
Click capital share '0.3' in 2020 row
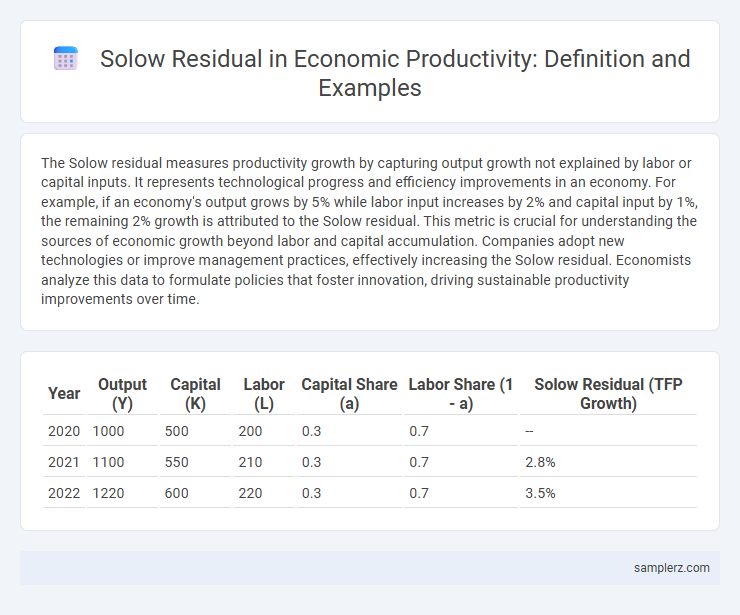[311, 431]
